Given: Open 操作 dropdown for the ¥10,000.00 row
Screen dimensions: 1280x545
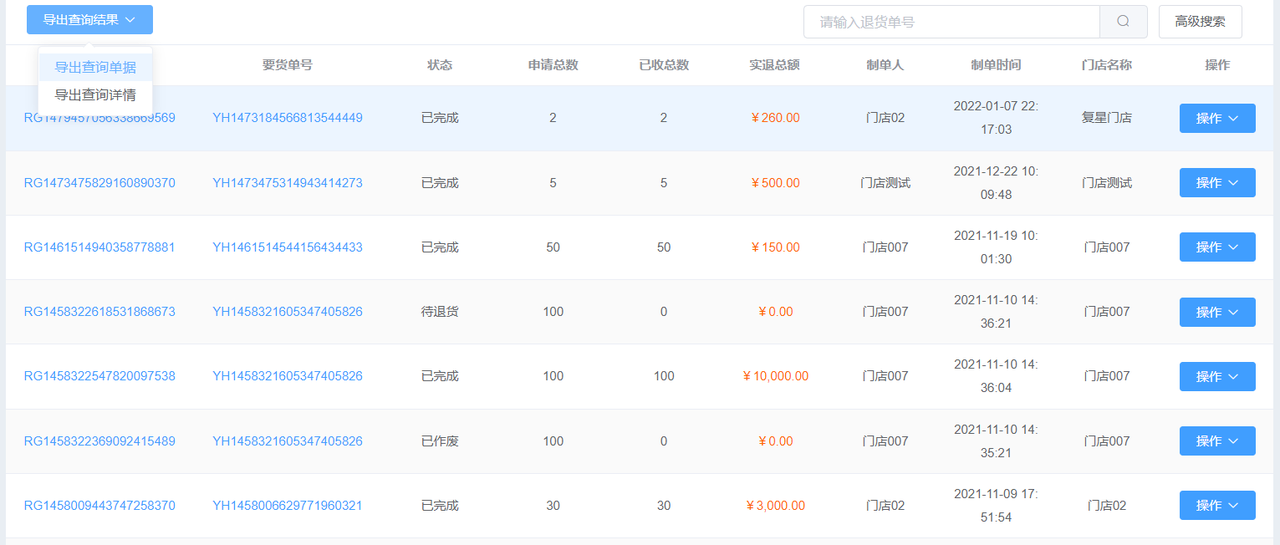Looking at the screenshot, I should (1217, 376).
